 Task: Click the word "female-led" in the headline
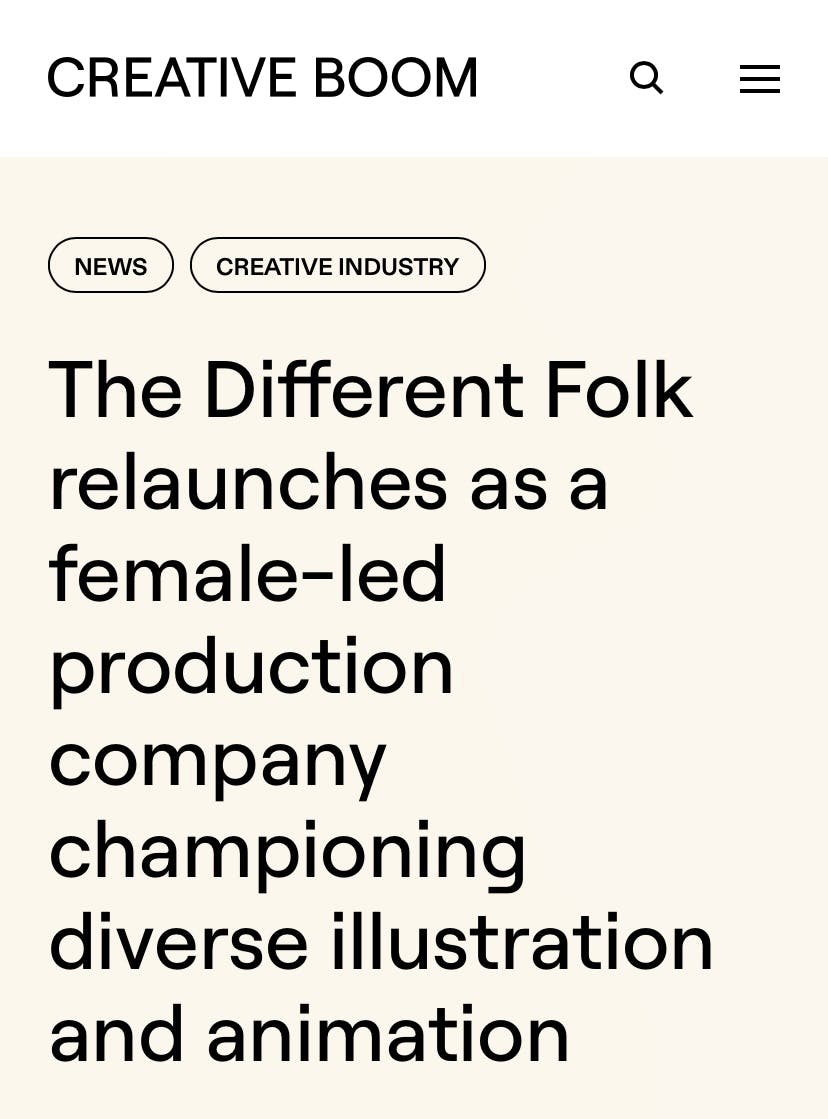(x=247, y=574)
